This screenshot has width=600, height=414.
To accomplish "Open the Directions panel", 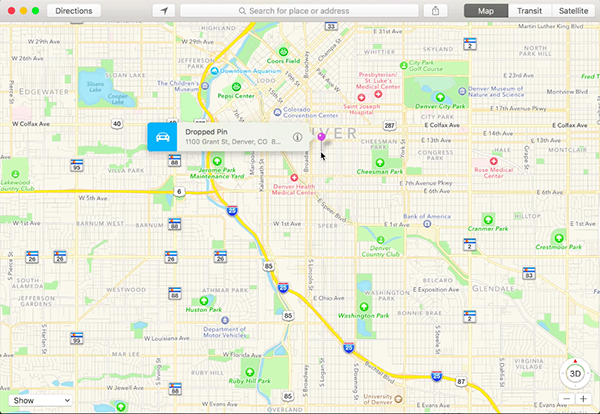I will click(74, 11).
